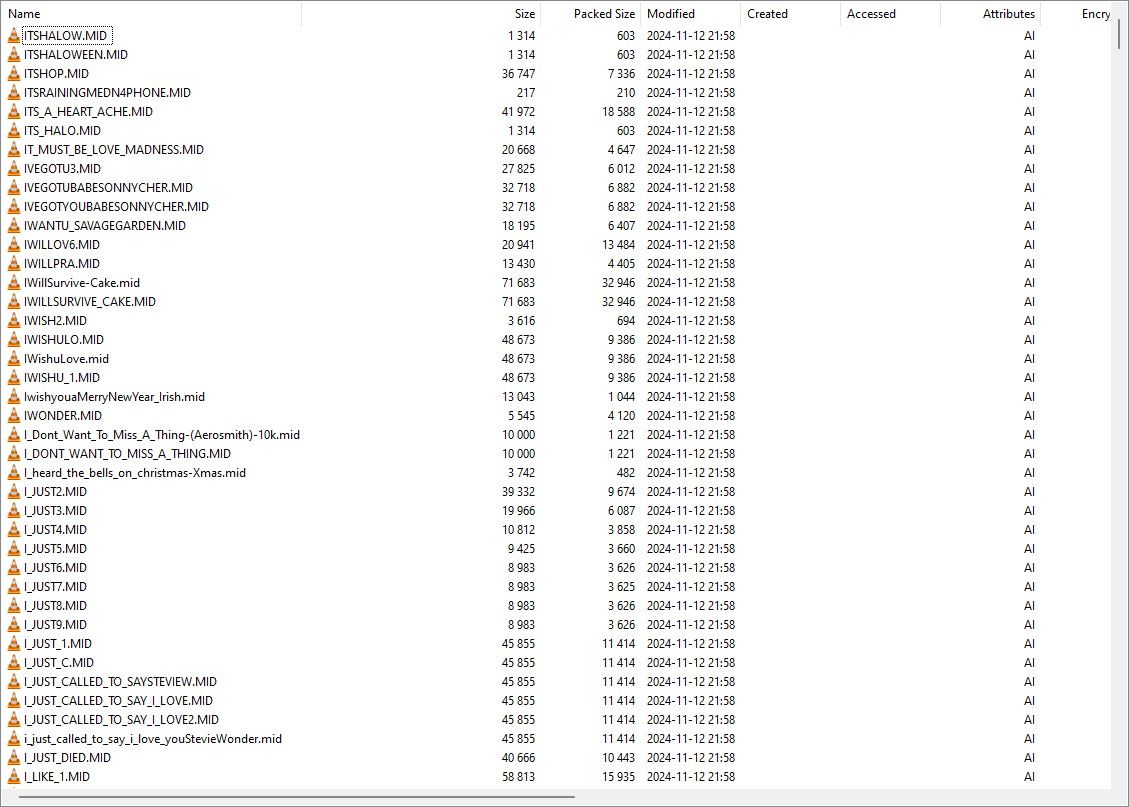Click the icon beside I_JUST5.MID
This screenshot has width=1129, height=807.
14,549
